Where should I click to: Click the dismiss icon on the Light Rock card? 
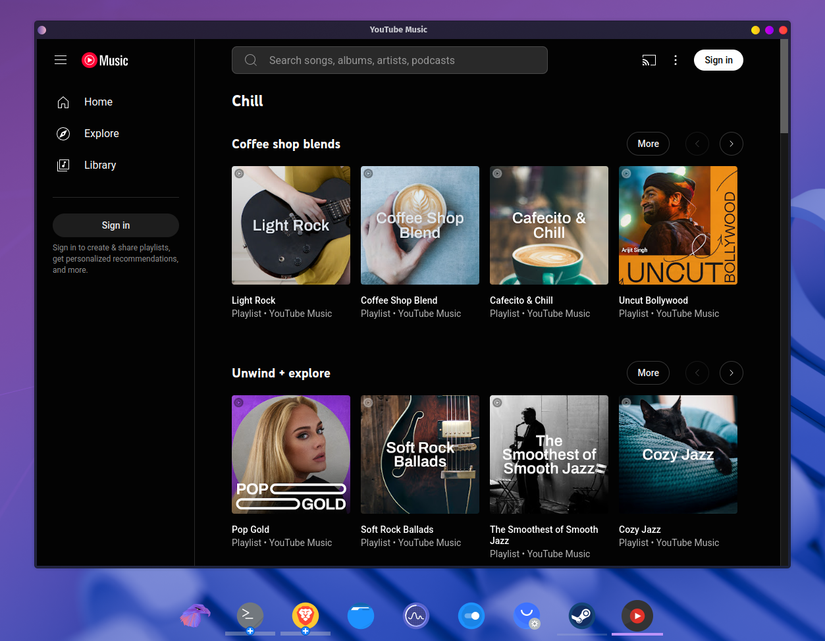[x=238, y=173]
